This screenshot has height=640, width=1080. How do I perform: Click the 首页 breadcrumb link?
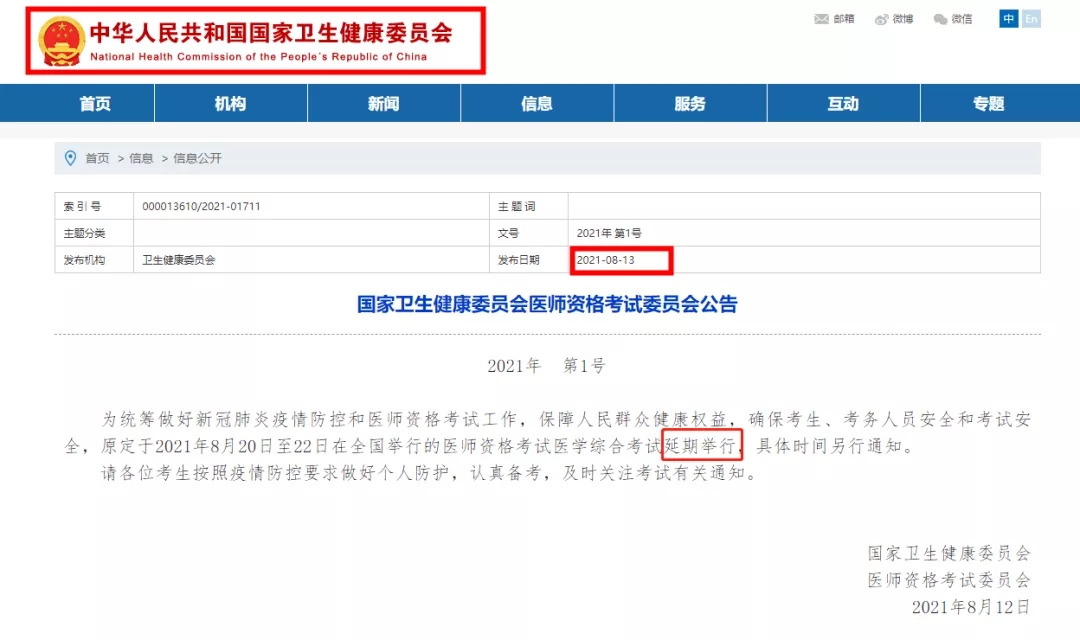pyautogui.click(x=97, y=158)
